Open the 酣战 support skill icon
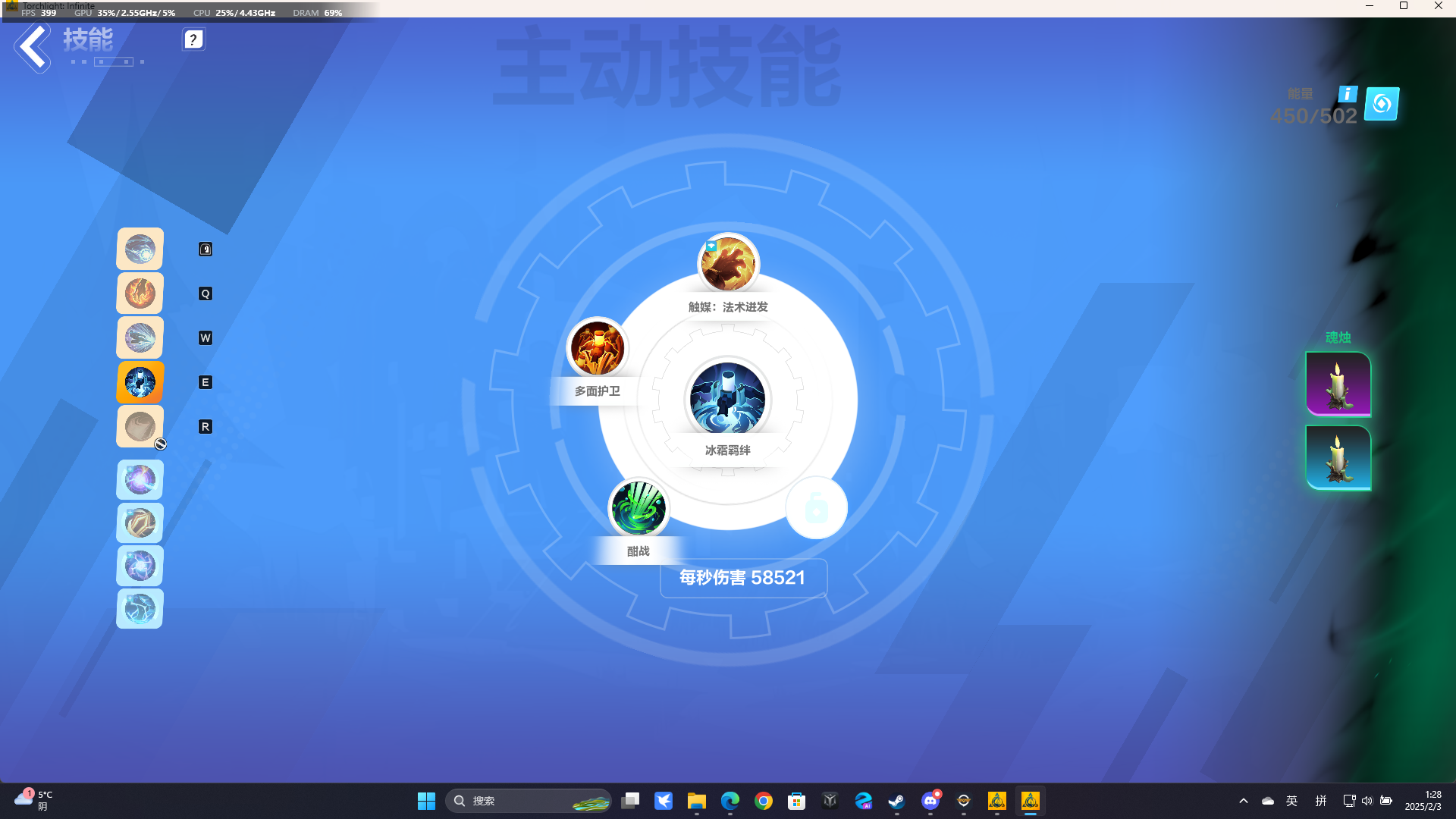 639,508
